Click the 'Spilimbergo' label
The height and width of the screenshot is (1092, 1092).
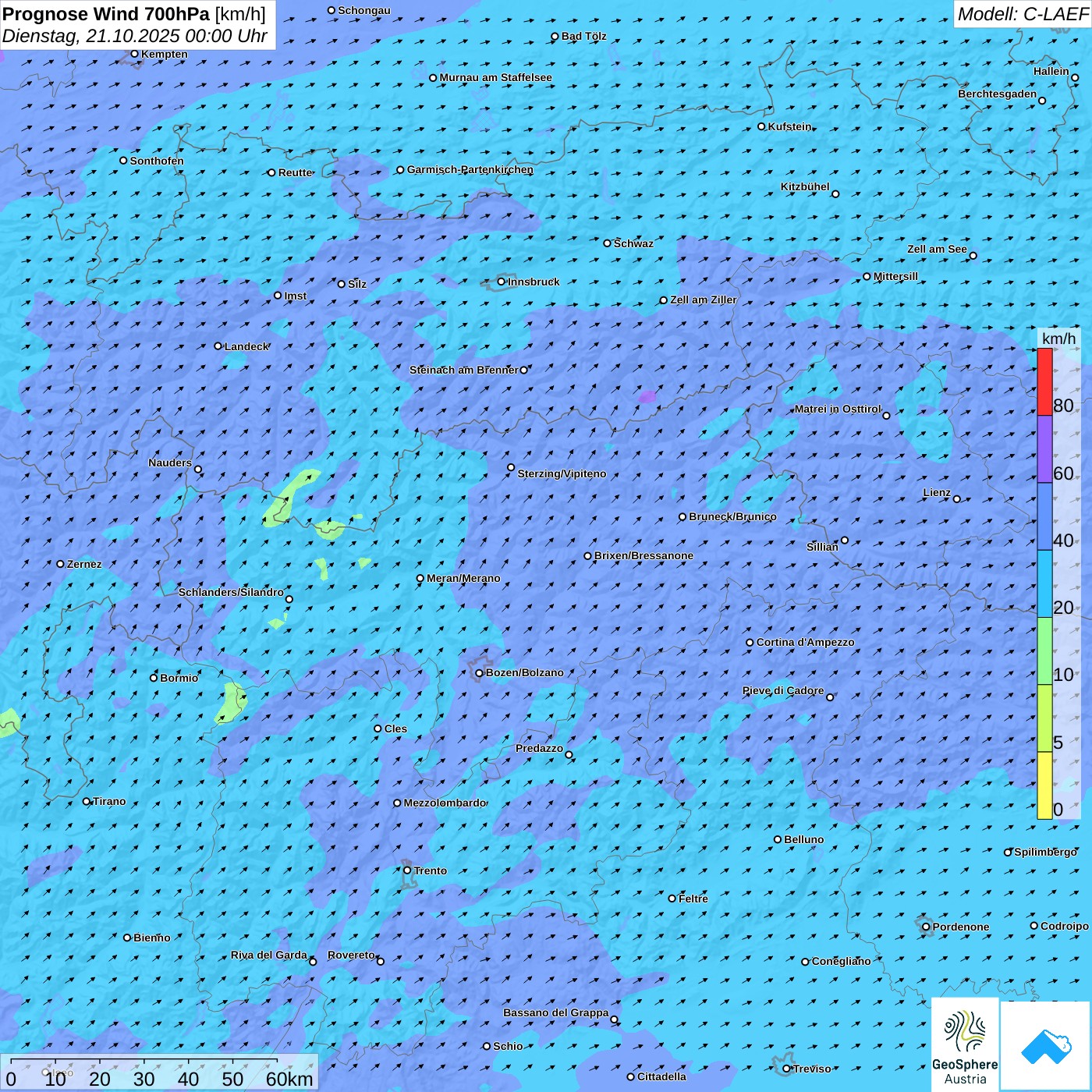tap(1045, 852)
